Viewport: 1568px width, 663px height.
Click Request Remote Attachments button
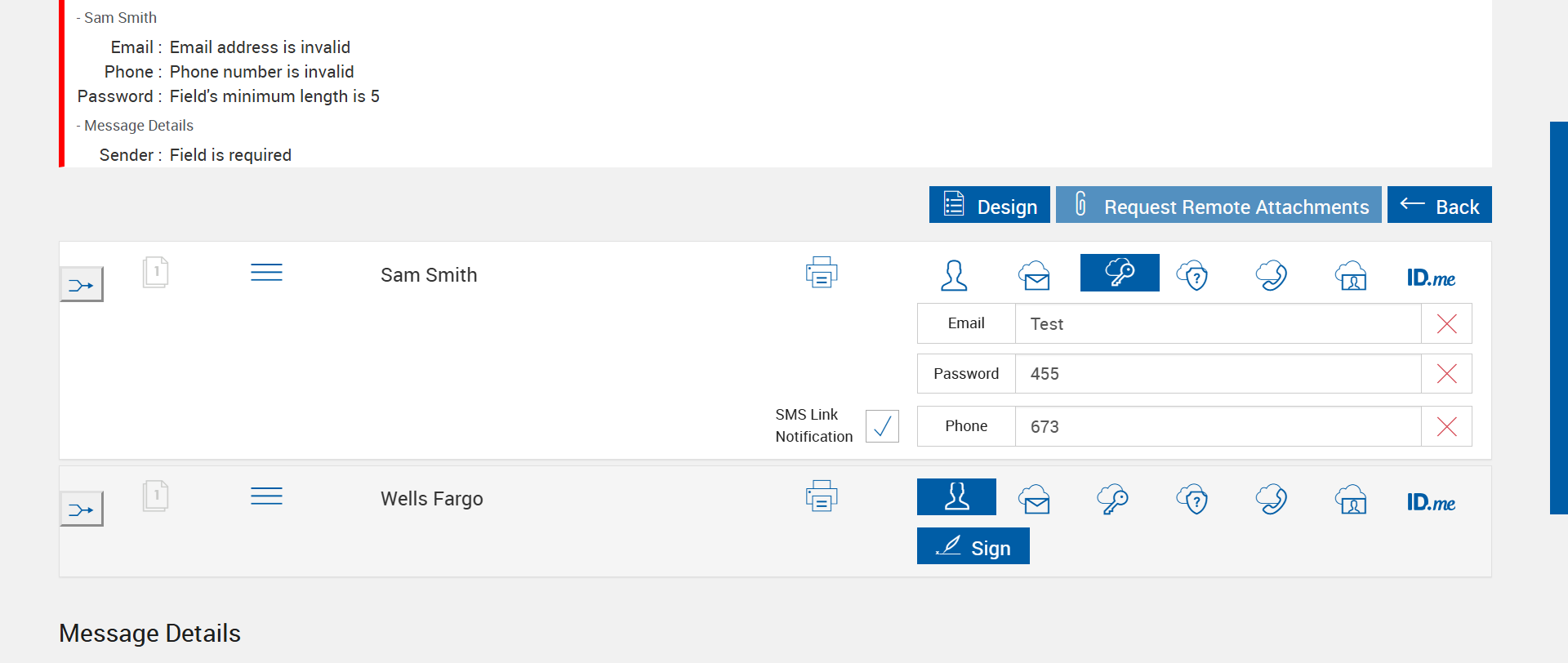(x=1218, y=205)
